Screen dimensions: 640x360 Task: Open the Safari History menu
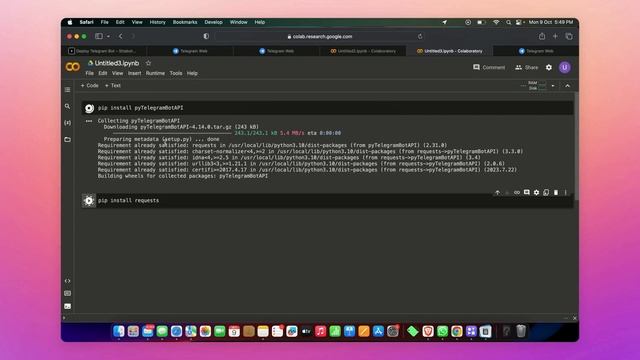point(158,22)
